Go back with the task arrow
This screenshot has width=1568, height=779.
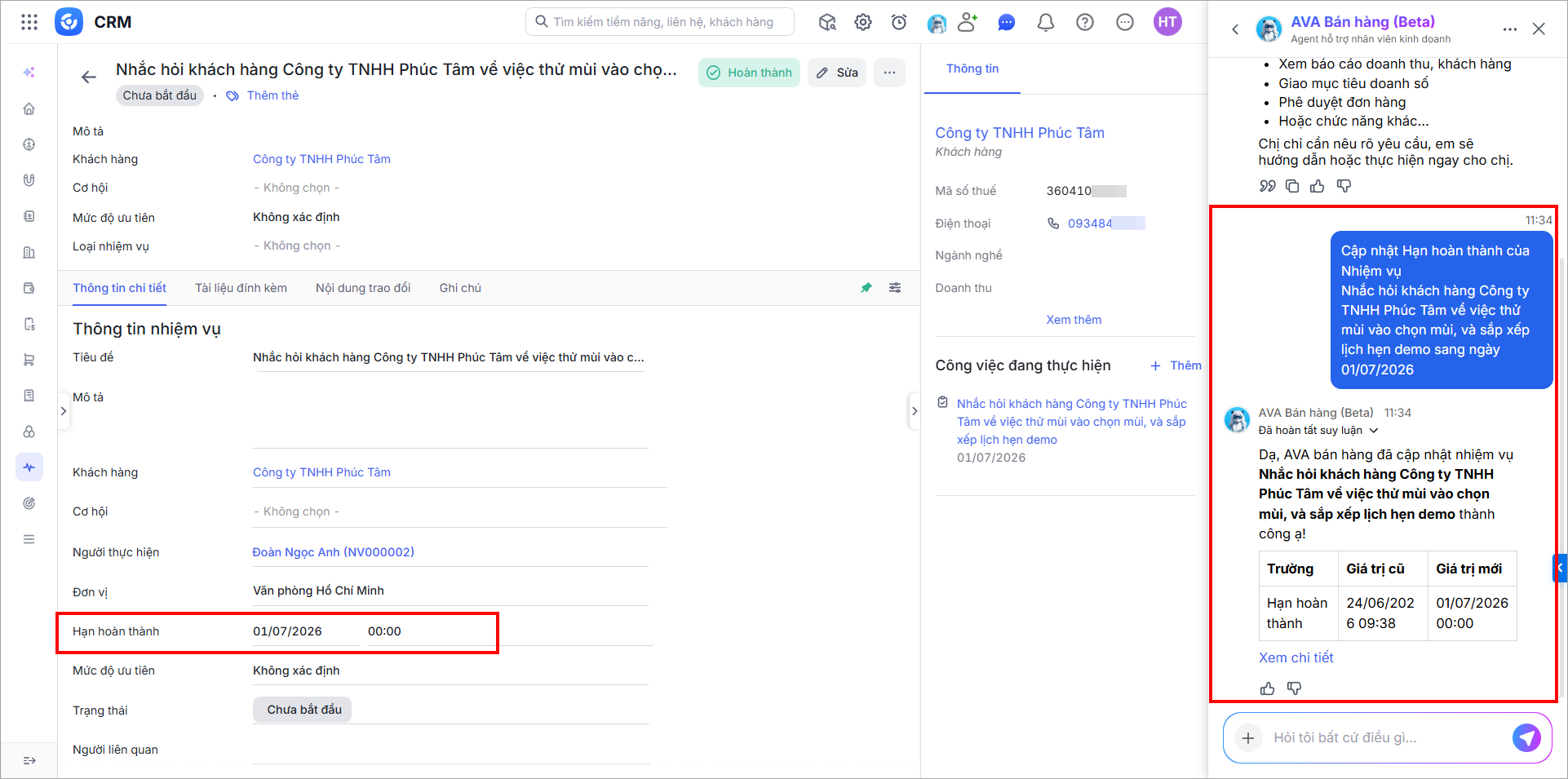pyautogui.click(x=89, y=77)
